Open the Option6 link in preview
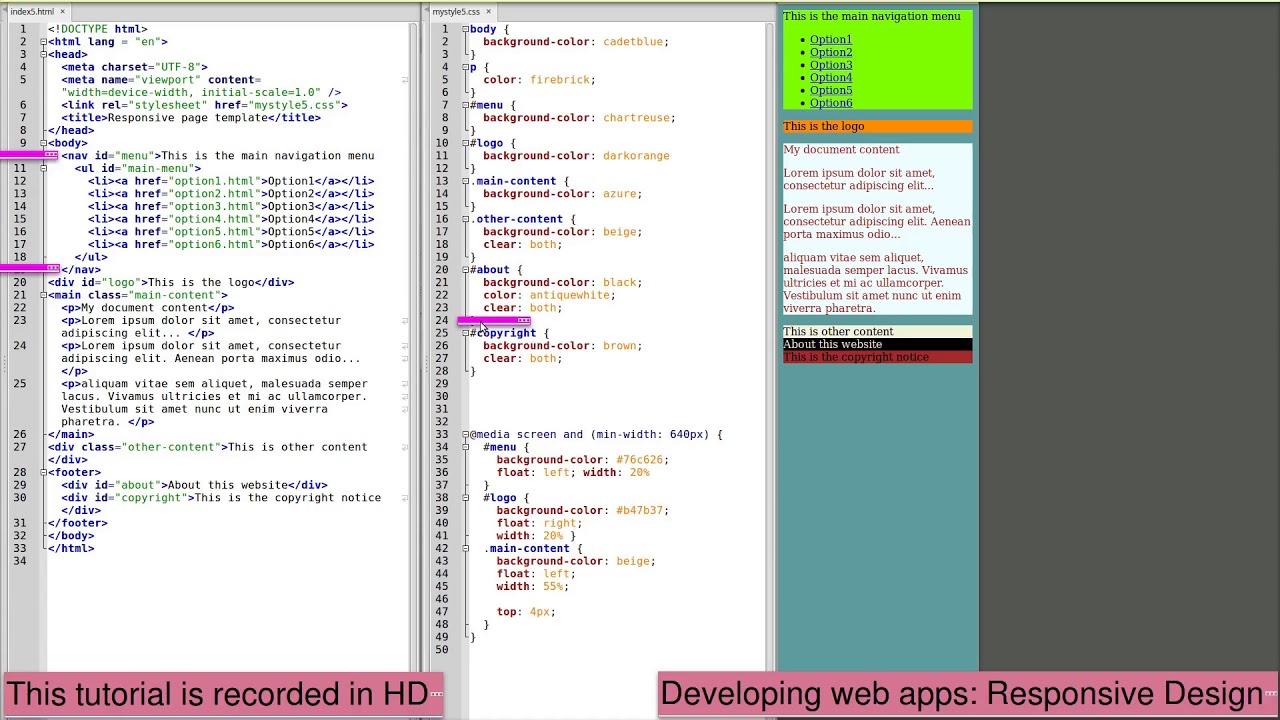The image size is (1280, 720). [x=831, y=103]
